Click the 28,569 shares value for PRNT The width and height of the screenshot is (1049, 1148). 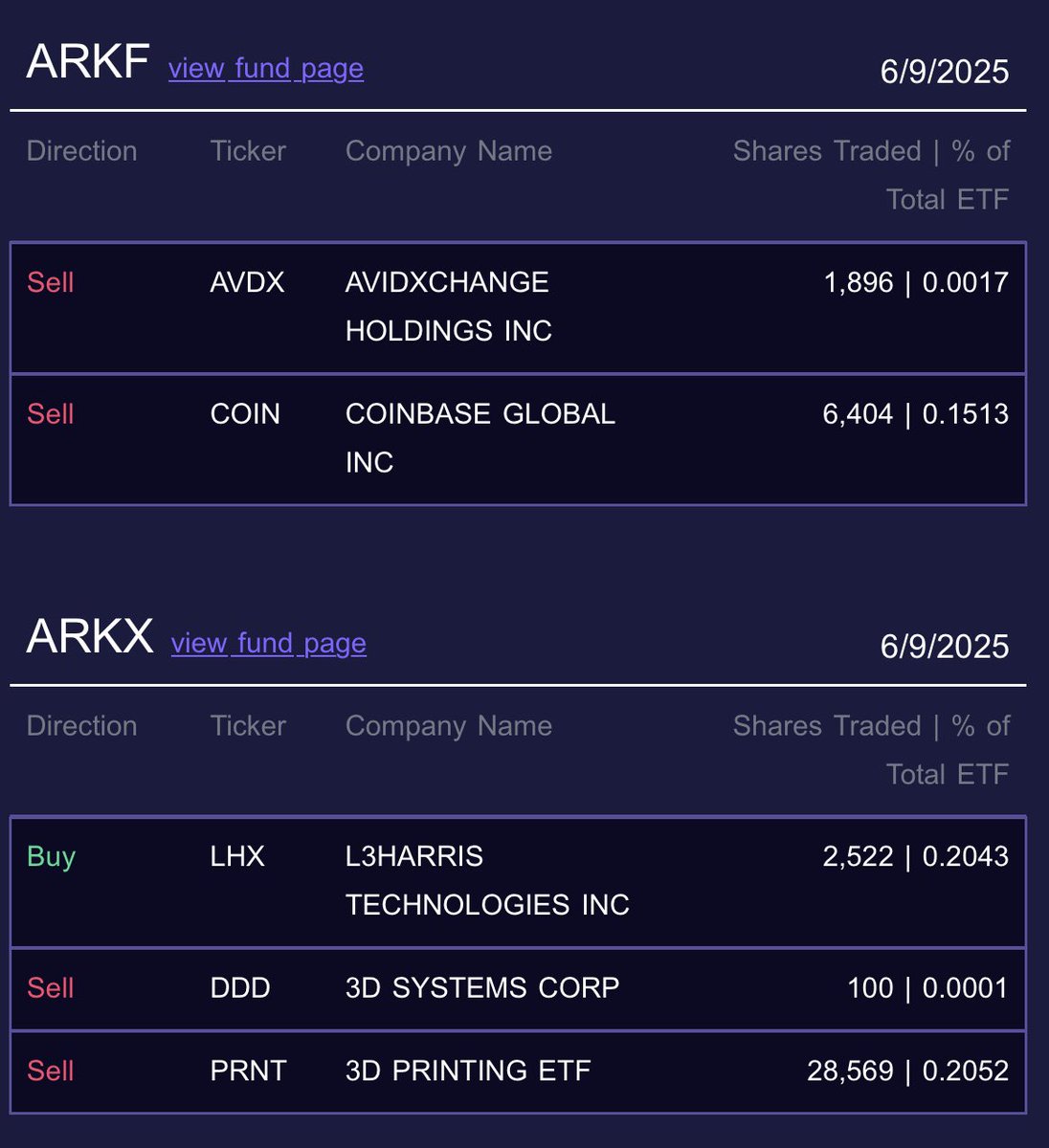[849, 1071]
